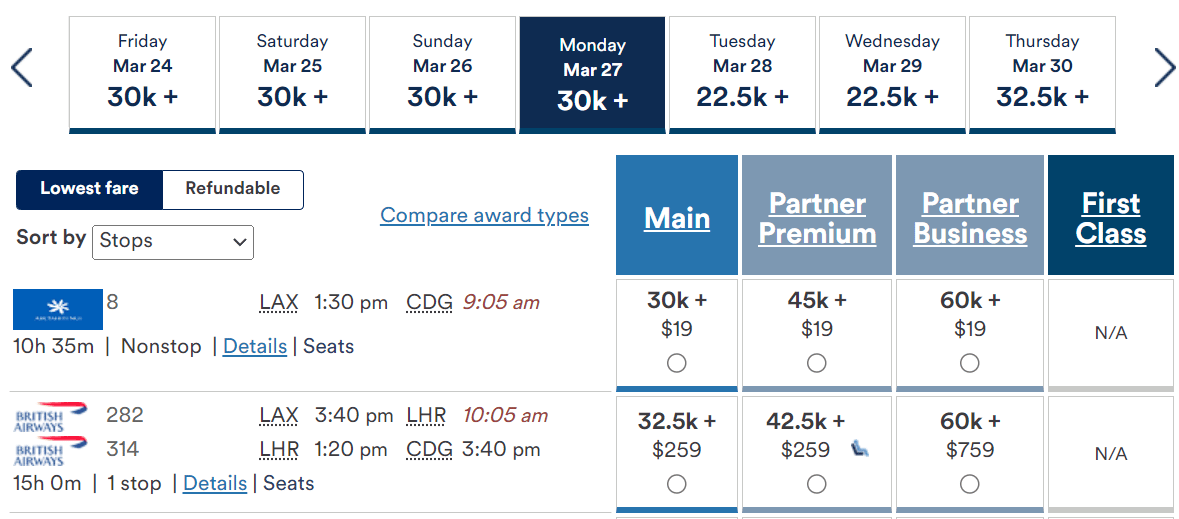Open the Sort by Stops dropdown
The height and width of the screenshot is (519, 1179).
173,242
